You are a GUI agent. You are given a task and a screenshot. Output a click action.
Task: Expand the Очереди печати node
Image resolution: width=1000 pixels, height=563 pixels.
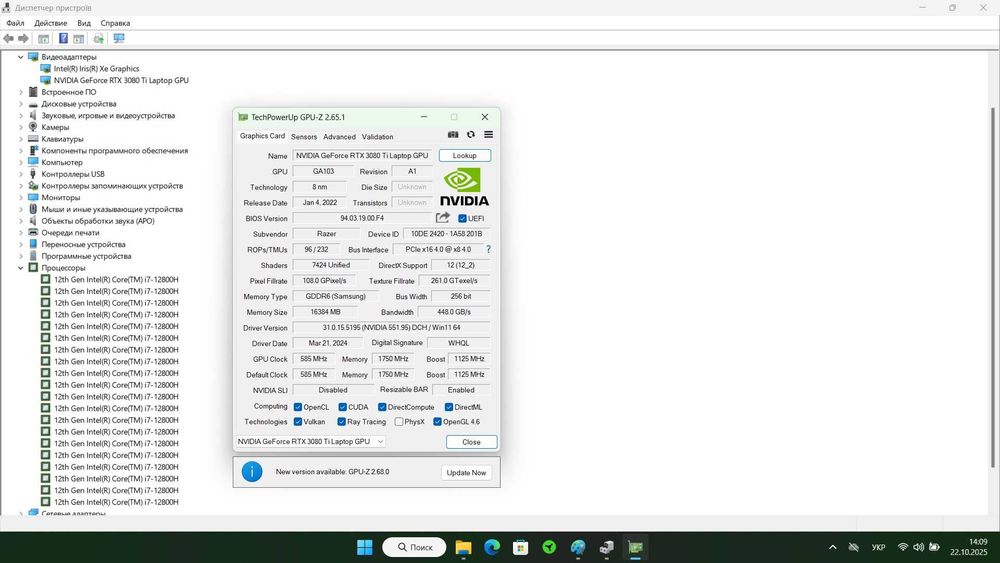[x=20, y=233]
